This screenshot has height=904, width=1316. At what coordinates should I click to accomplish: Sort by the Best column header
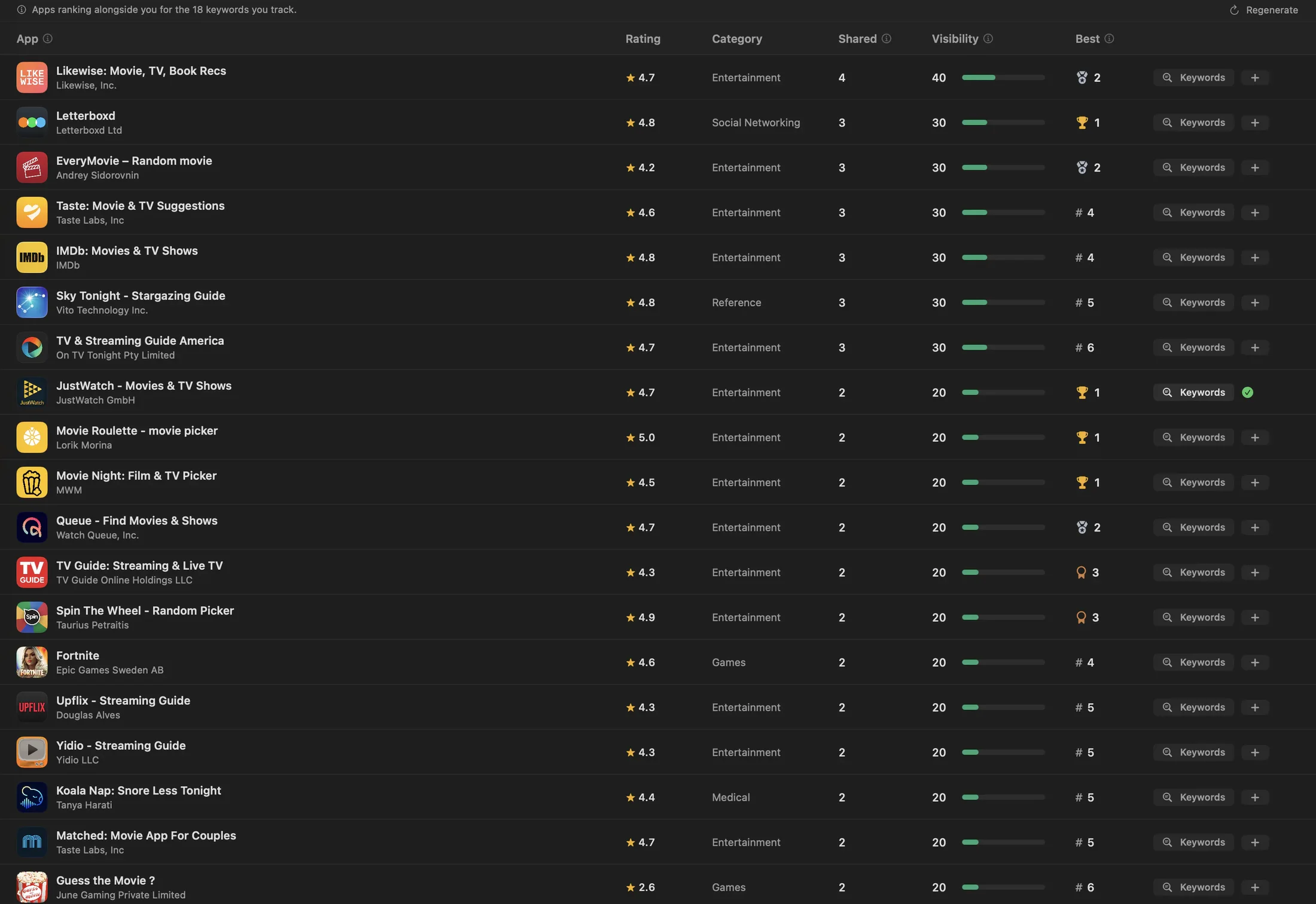pyautogui.click(x=1087, y=39)
